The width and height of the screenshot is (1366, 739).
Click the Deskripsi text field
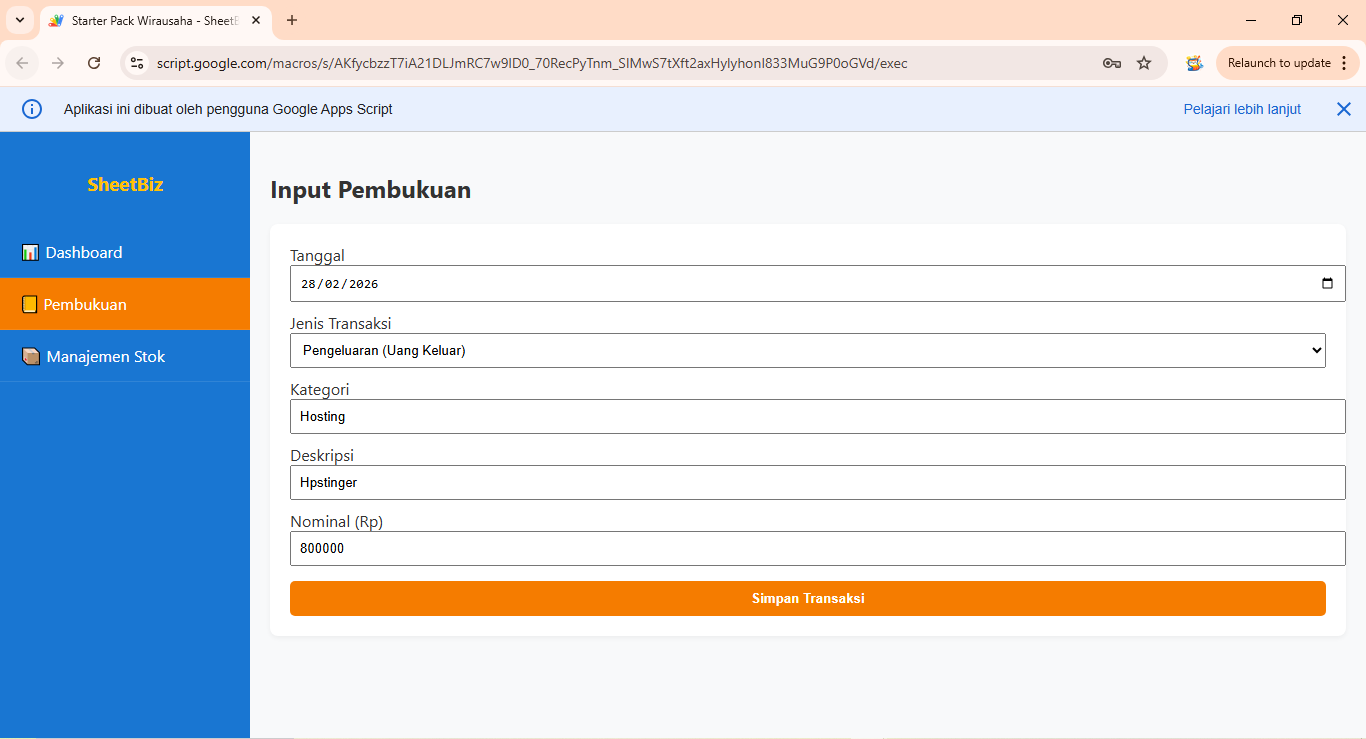[x=817, y=483]
